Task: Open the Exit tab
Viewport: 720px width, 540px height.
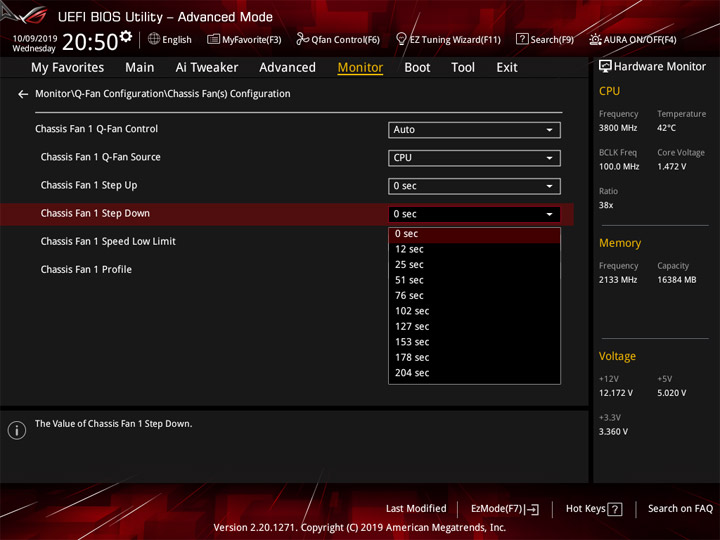Action: (x=507, y=68)
